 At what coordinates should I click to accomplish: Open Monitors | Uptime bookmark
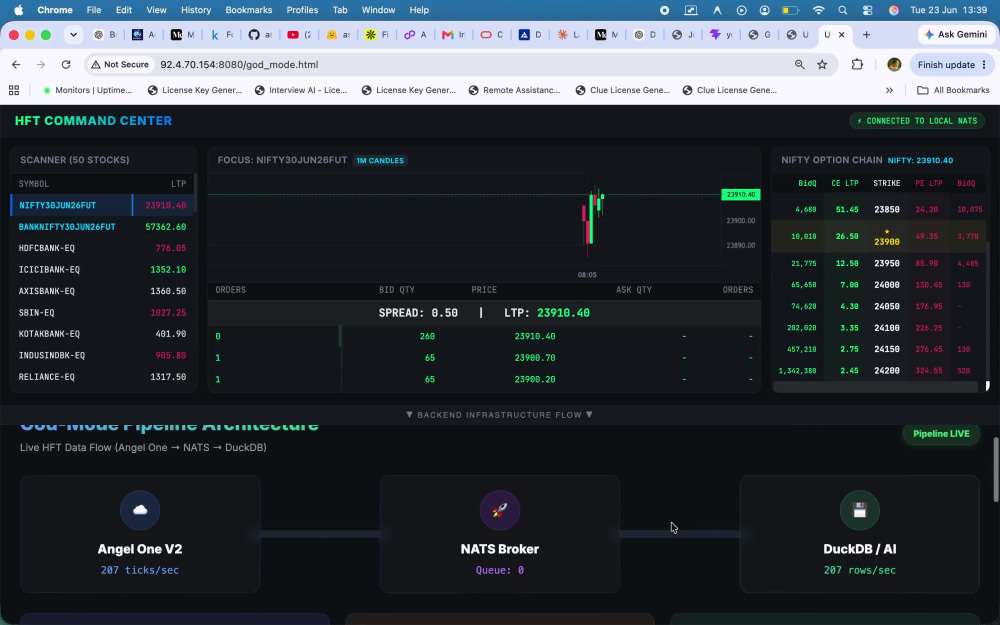tap(87, 90)
